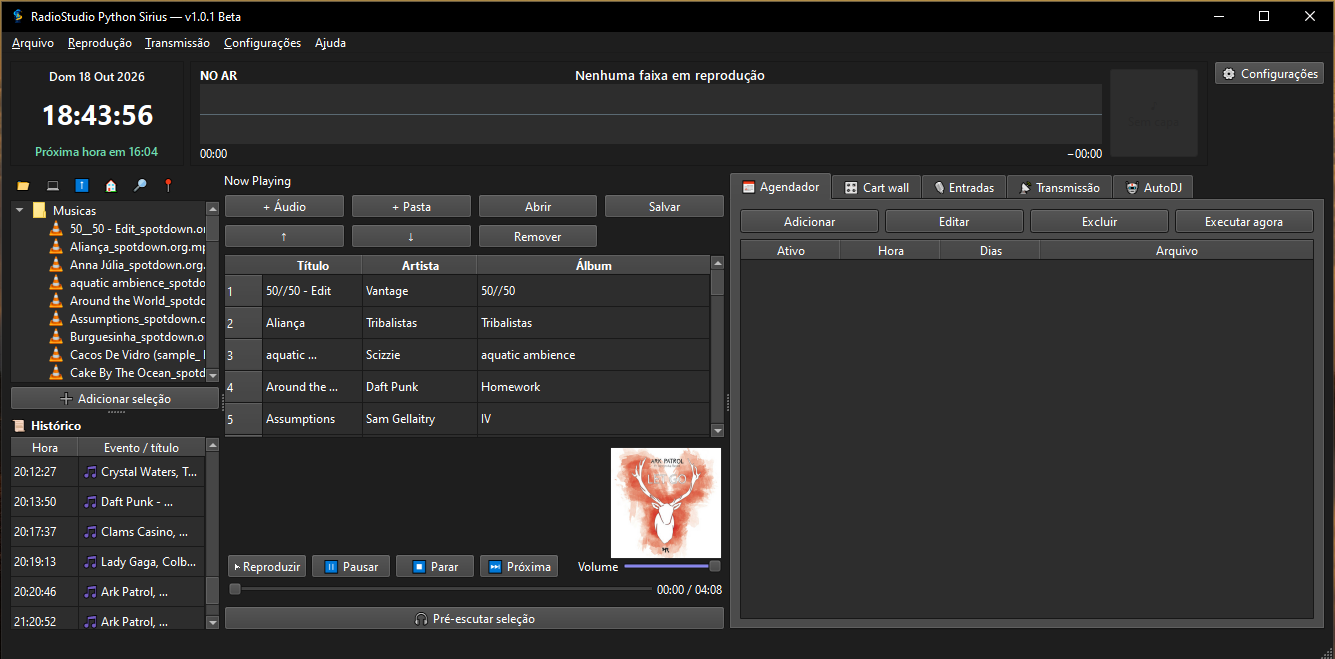Stop playback with the Parar button
Viewport: 1335px width, 659px height.
pyautogui.click(x=435, y=566)
